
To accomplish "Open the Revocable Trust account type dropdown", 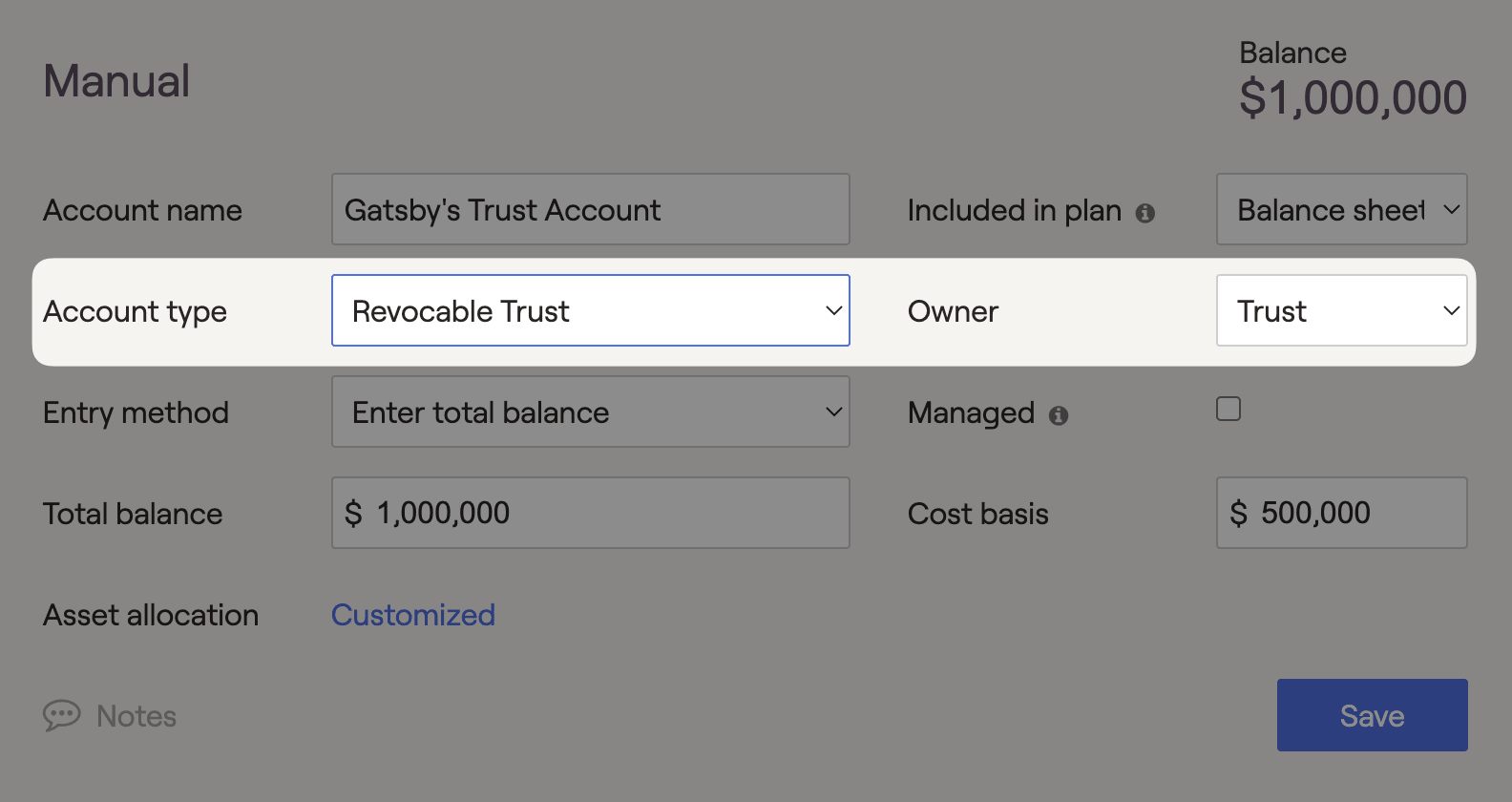I will 591,310.
